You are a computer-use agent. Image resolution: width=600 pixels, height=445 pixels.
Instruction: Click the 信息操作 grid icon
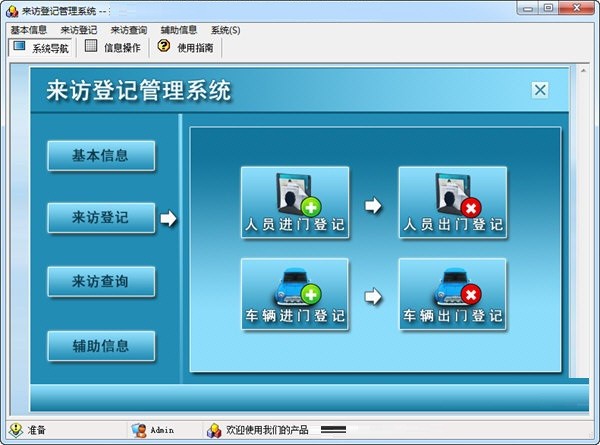(x=91, y=46)
